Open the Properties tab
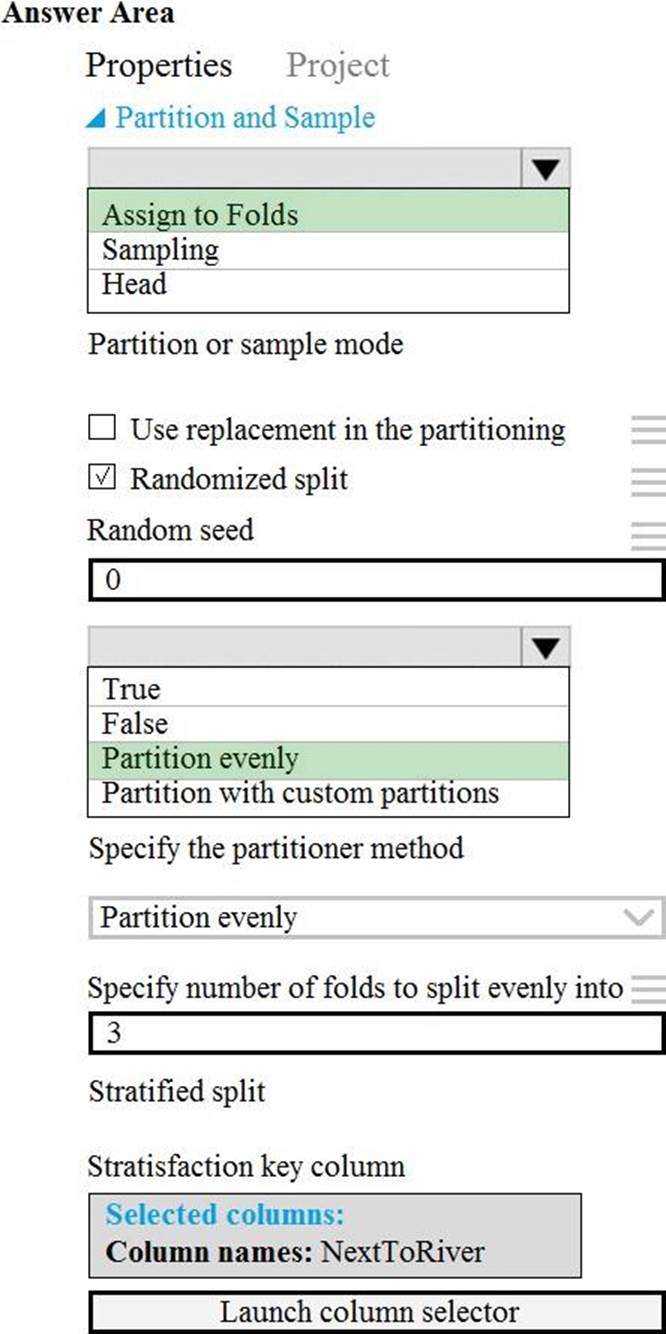The height and width of the screenshot is (1334, 666). (158, 66)
